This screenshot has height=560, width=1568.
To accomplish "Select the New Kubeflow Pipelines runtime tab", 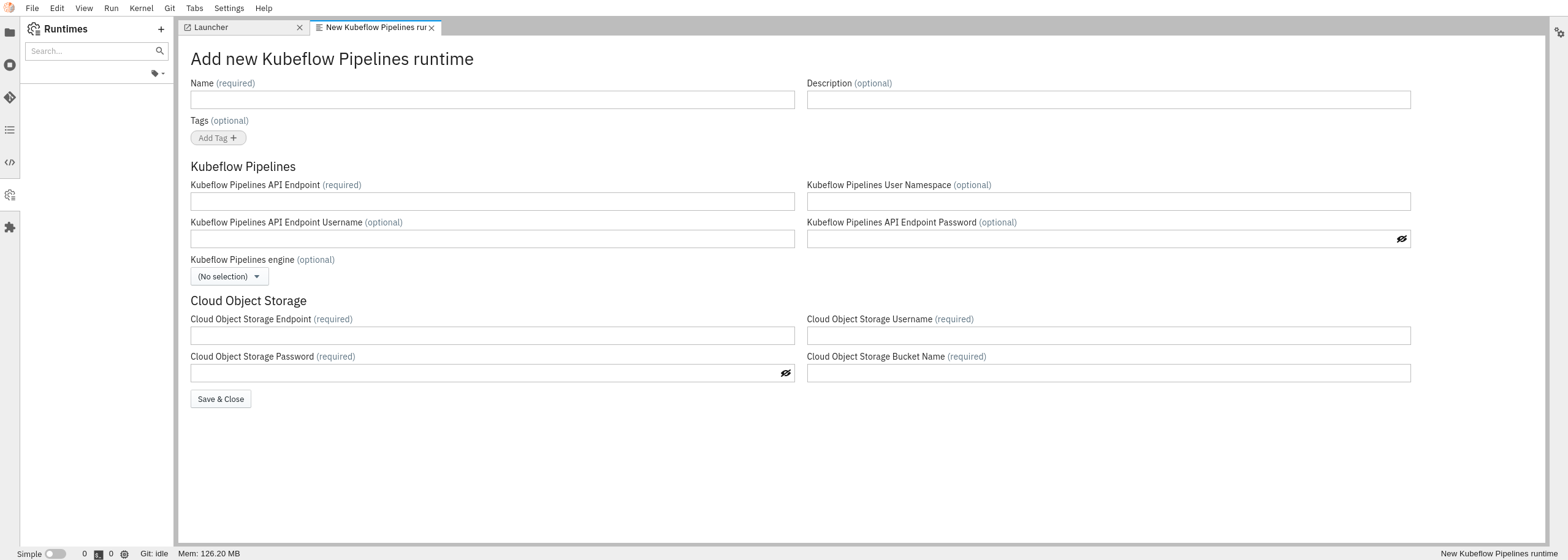I will pos(376,28).
